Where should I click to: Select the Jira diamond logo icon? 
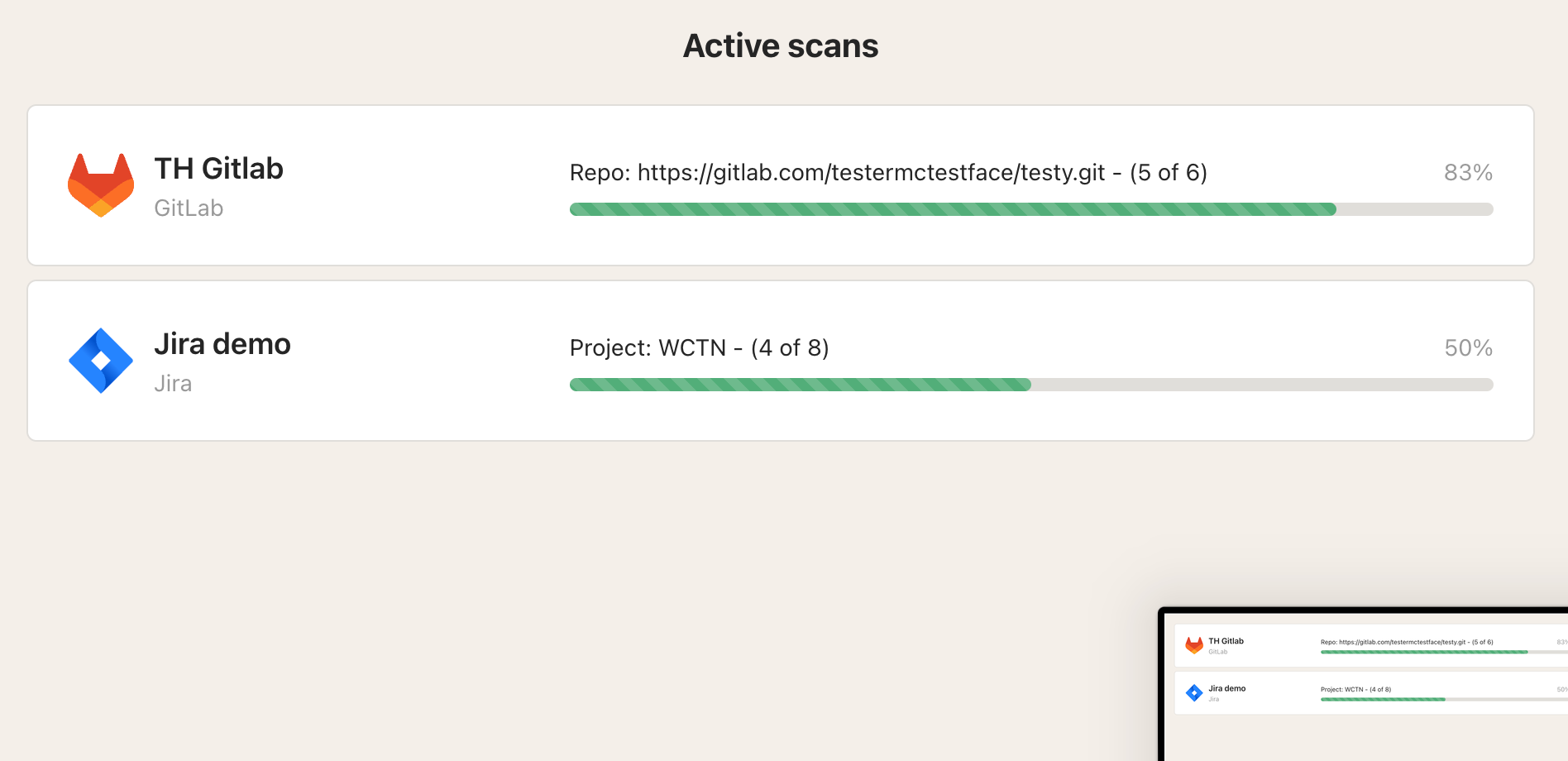pos(102,359)
